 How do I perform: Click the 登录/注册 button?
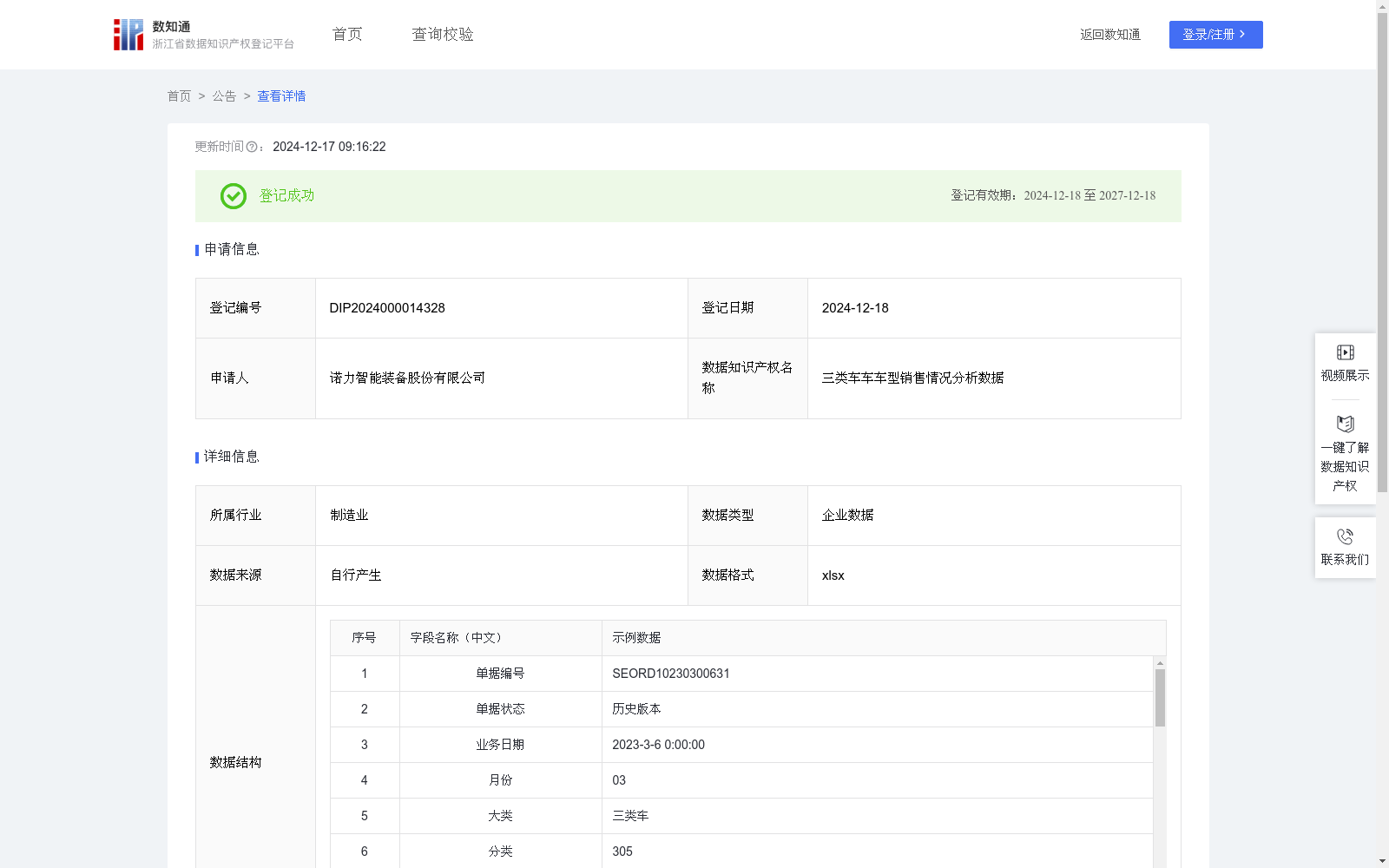1215,35
